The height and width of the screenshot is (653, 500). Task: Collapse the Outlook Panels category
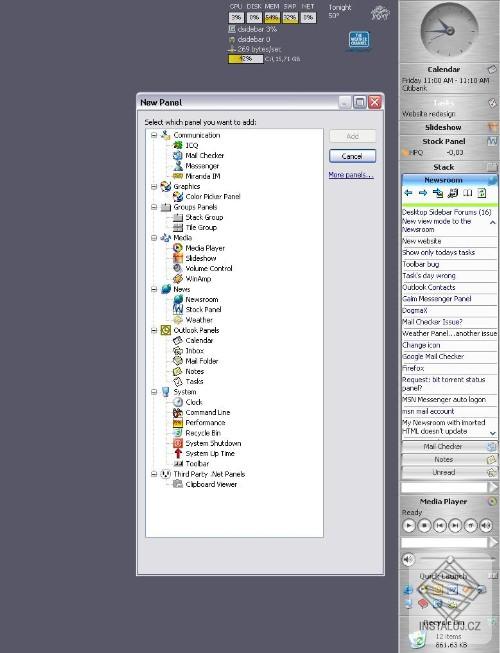pos(154,330)
